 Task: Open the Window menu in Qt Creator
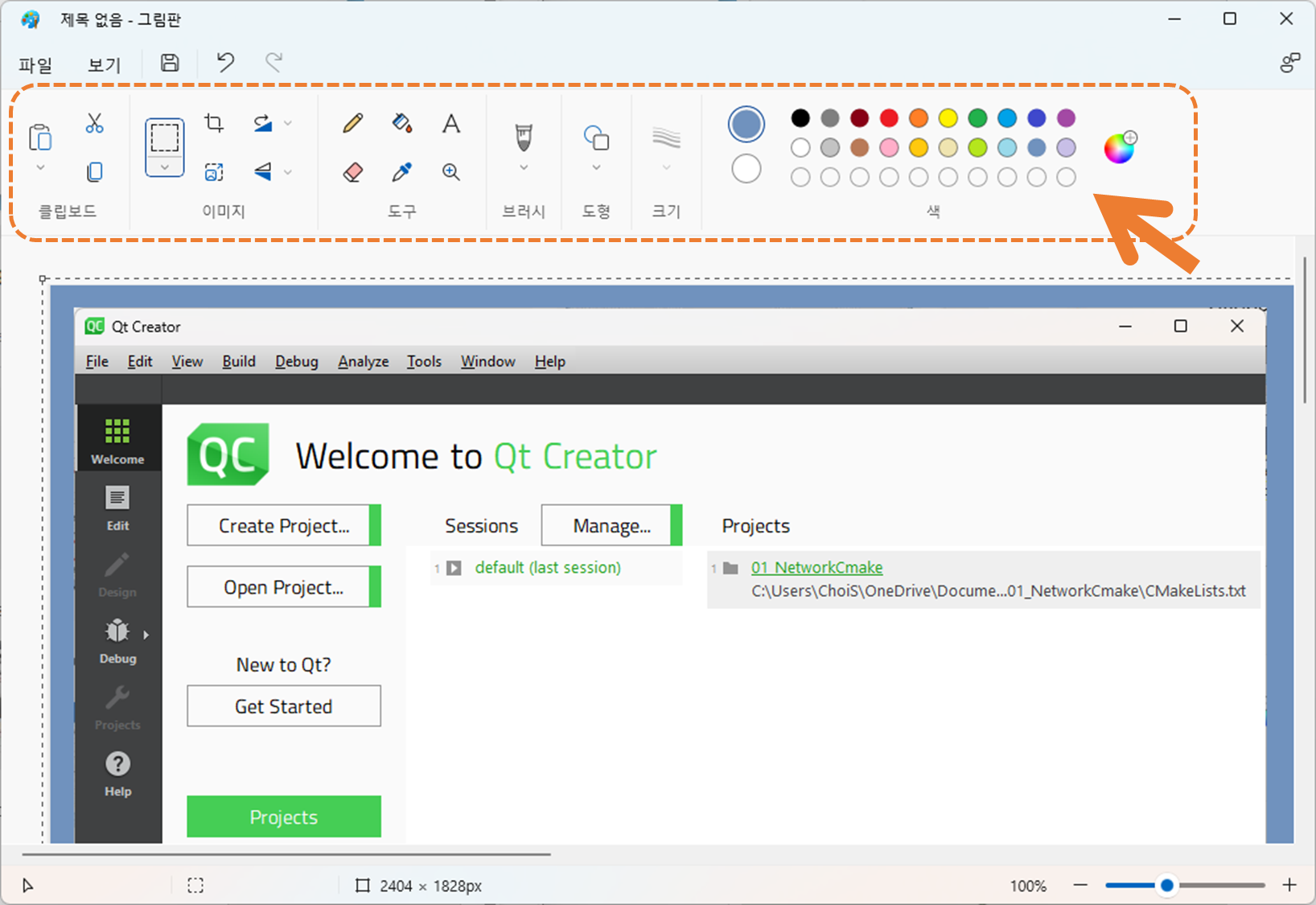[487, 361]
